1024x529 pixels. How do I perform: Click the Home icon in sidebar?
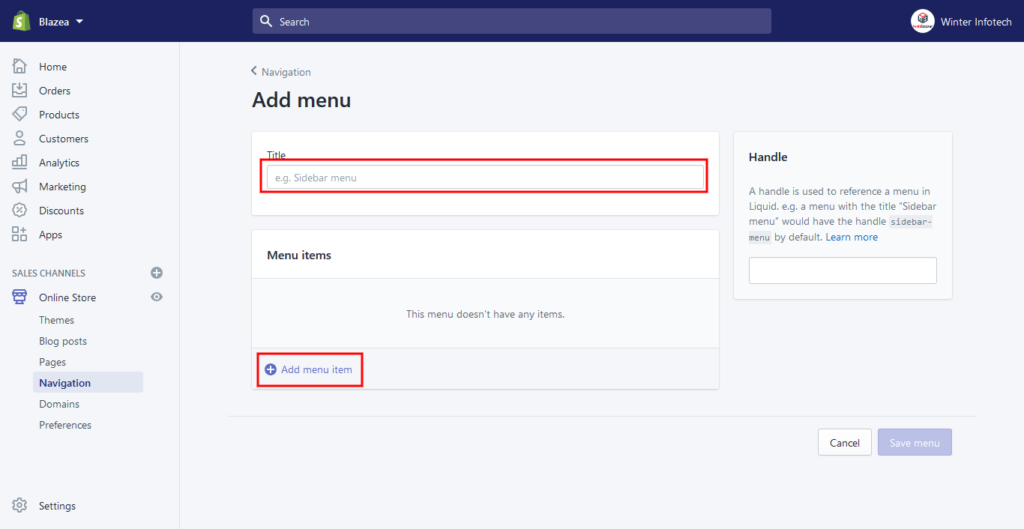pos(19,67)
